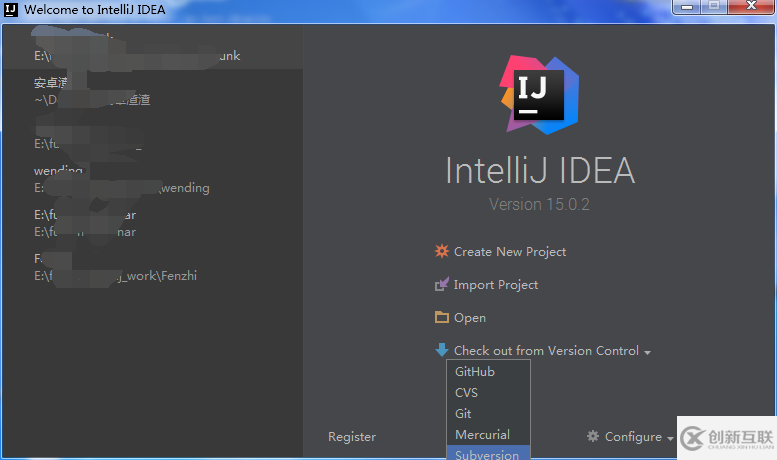Open the recent project with path ending 'nar'
This screenshot has width=777, height=460.
pyautogui.click(x=153, y=223)
